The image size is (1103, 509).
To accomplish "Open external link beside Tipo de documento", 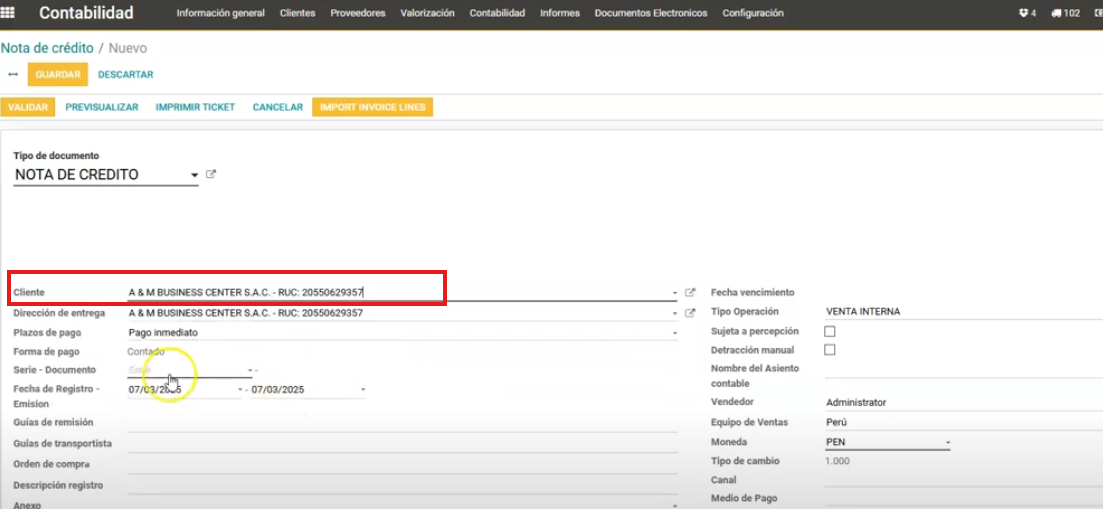I will pos(210,174).
